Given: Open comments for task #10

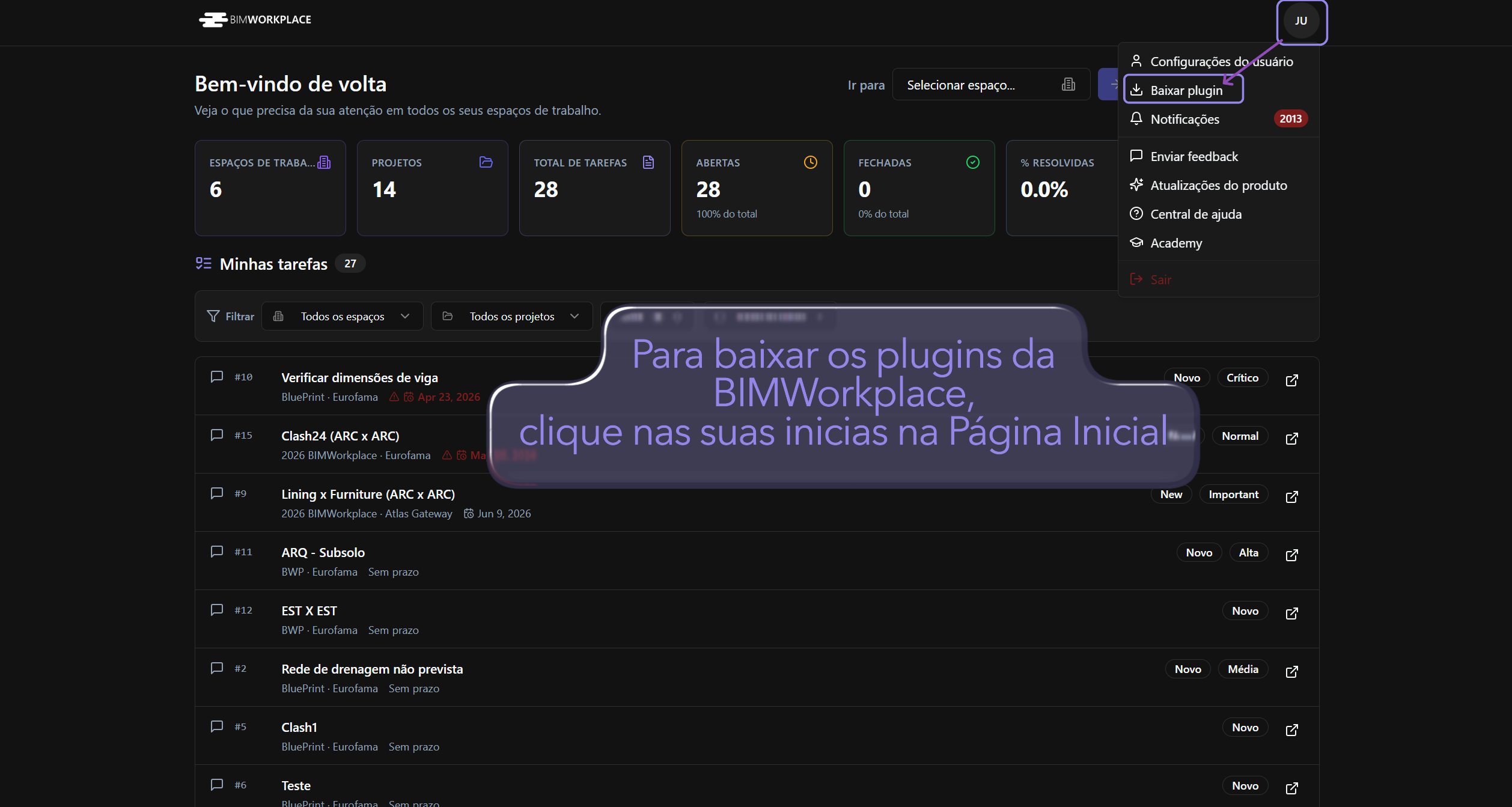Looking at the screenshot, I should [x=217, y=377].
